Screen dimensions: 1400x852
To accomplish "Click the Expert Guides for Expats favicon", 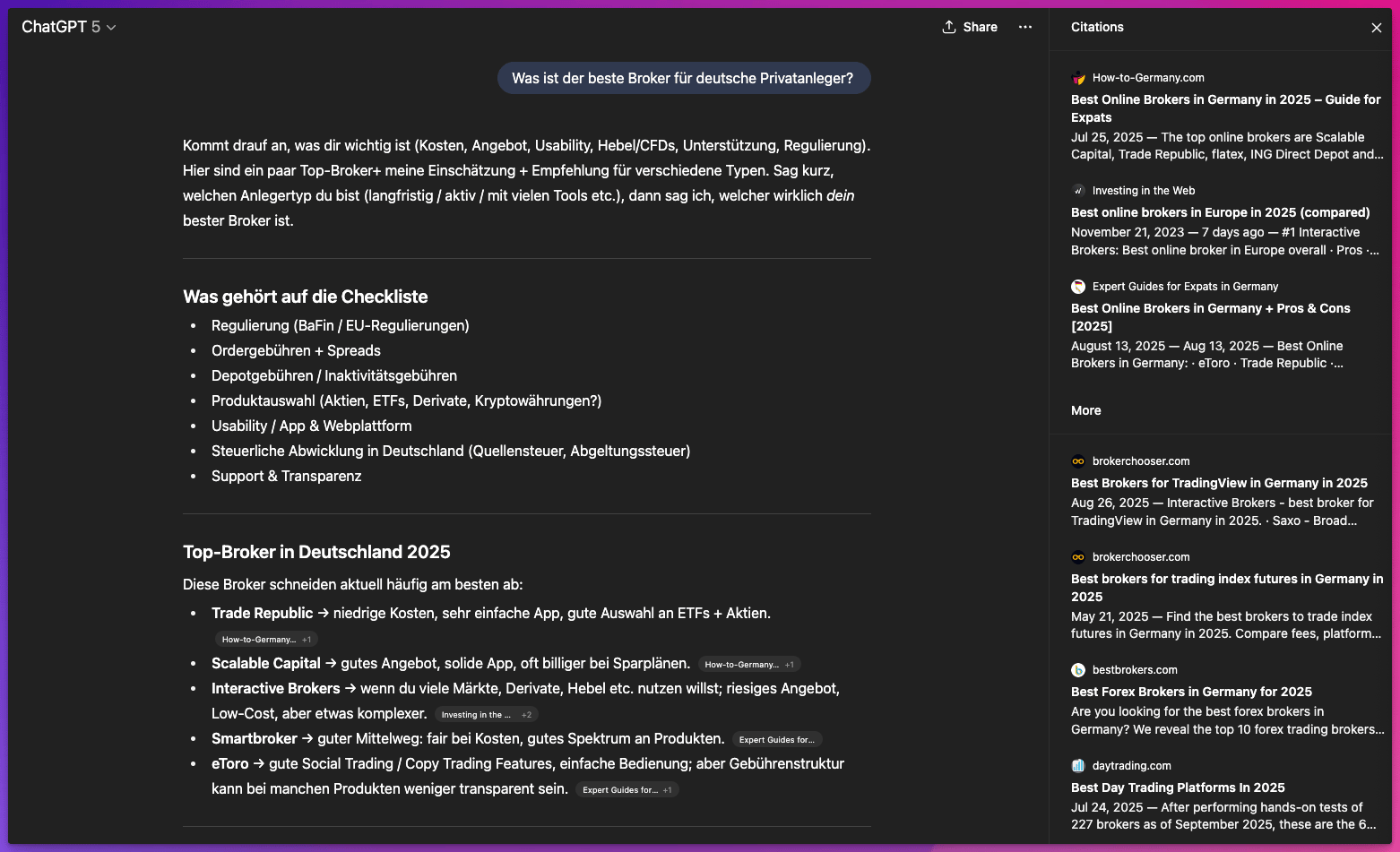I will (1078, 287).
